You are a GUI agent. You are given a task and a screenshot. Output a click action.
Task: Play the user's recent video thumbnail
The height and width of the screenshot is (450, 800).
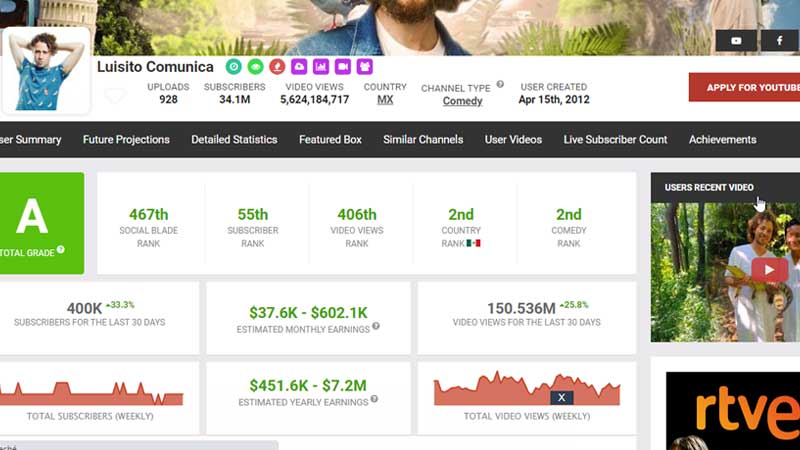[x=769, y=269]
